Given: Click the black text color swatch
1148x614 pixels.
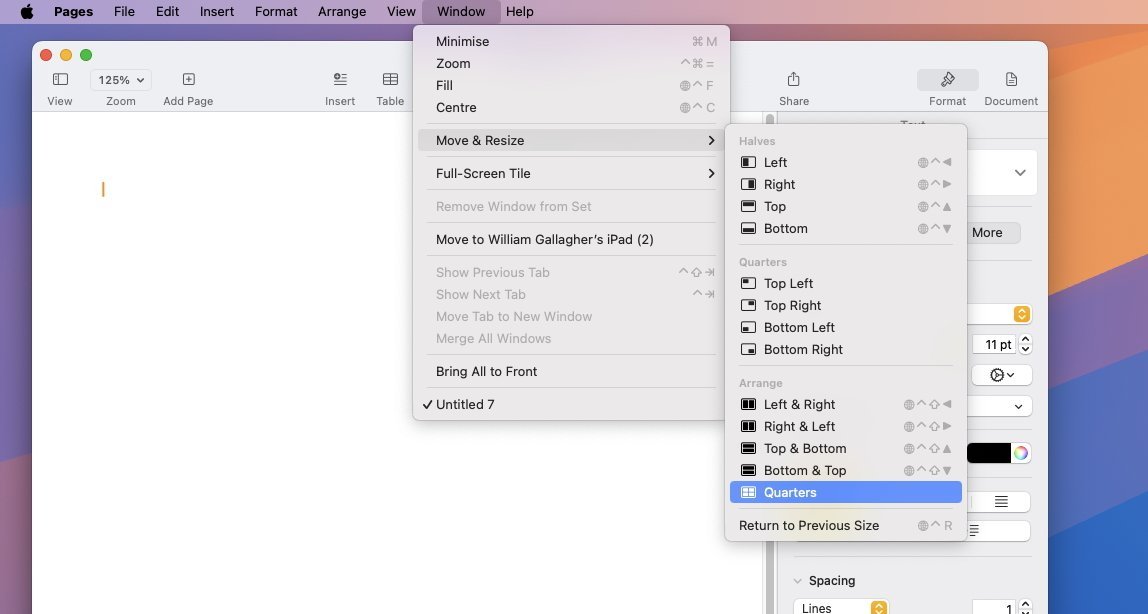Looking at the screenshot, I should point(988,453).
